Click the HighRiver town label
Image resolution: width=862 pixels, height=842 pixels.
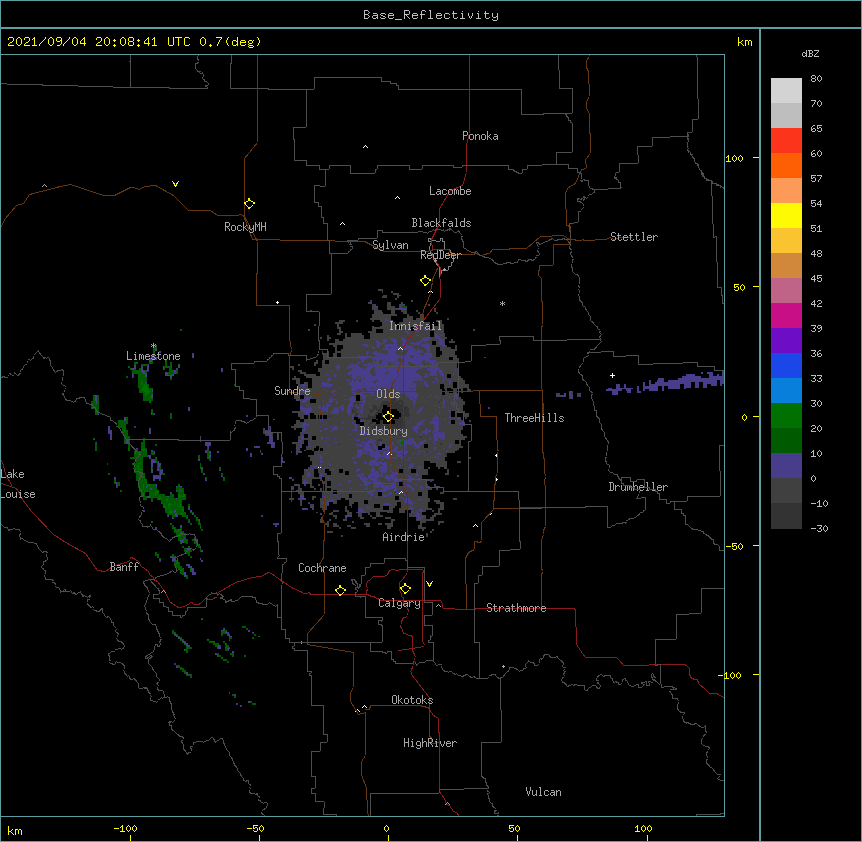click(430, 743)
